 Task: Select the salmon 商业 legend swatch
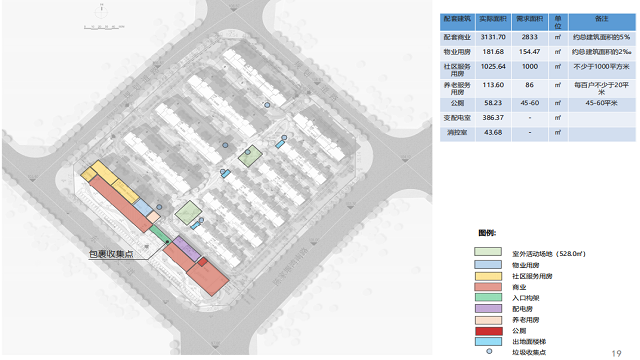(488, 287)
